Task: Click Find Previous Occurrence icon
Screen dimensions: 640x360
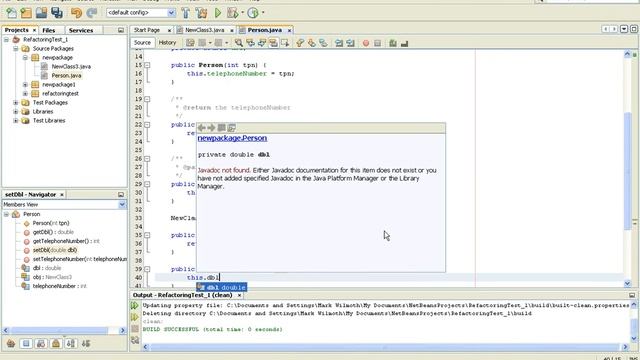Action: pos(250,43)
